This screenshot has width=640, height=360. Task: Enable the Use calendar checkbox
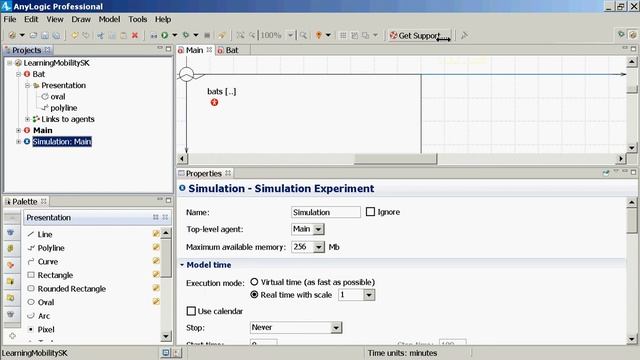pyautogui.click(x=191, y=311)
